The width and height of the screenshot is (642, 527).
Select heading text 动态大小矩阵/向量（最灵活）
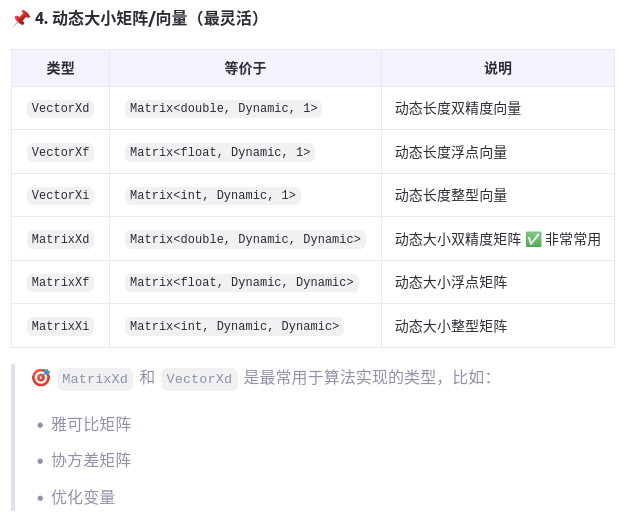156,19
